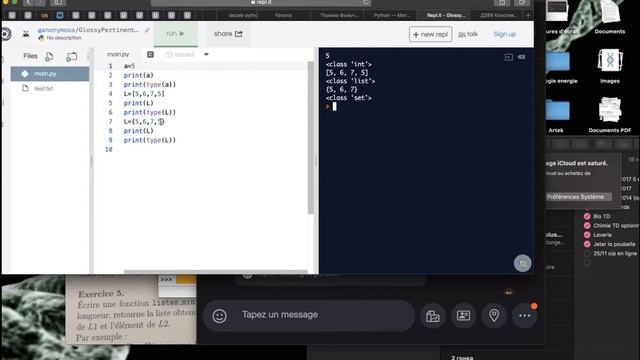
Task: Click the main.py editor tab label
Action: click(x=118, y=54)
